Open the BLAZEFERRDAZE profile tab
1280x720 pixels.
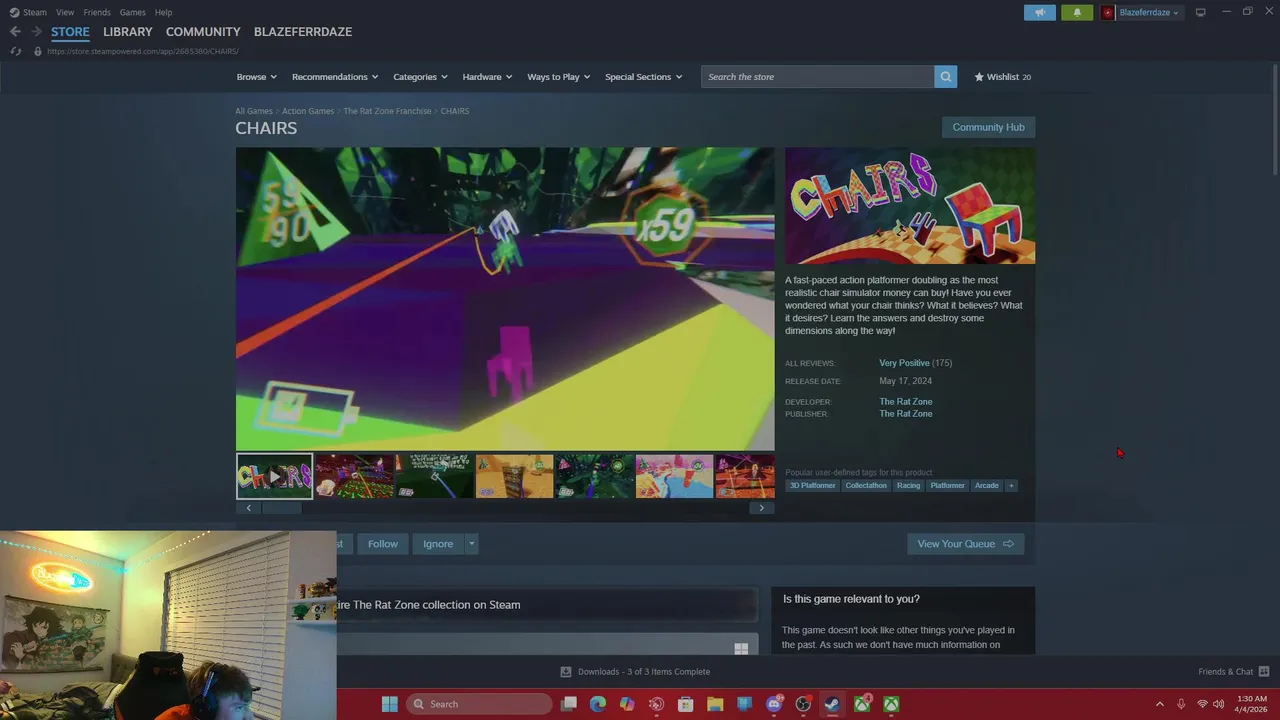[303, 32]
